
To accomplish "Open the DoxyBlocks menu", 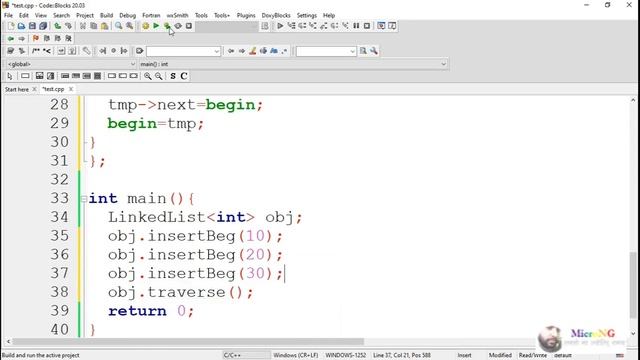I will [x=276, y=15].
